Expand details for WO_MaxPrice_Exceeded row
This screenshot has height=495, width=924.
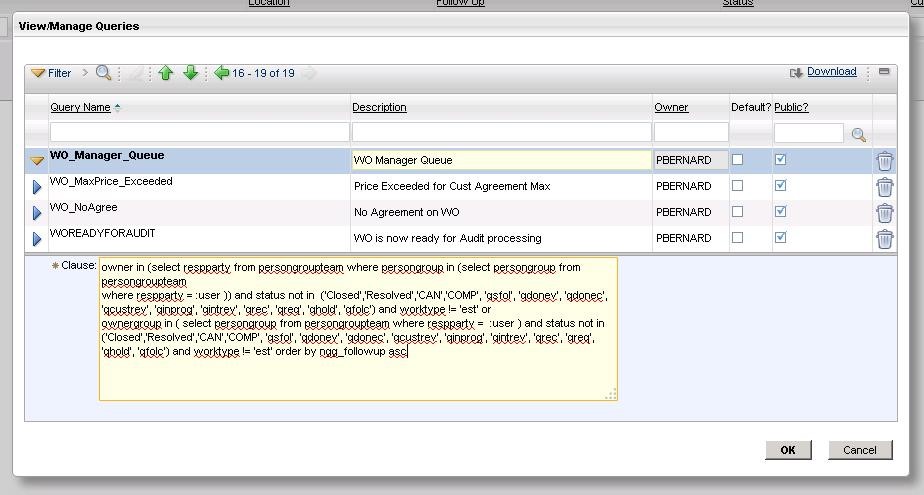(x=37, y=187)
